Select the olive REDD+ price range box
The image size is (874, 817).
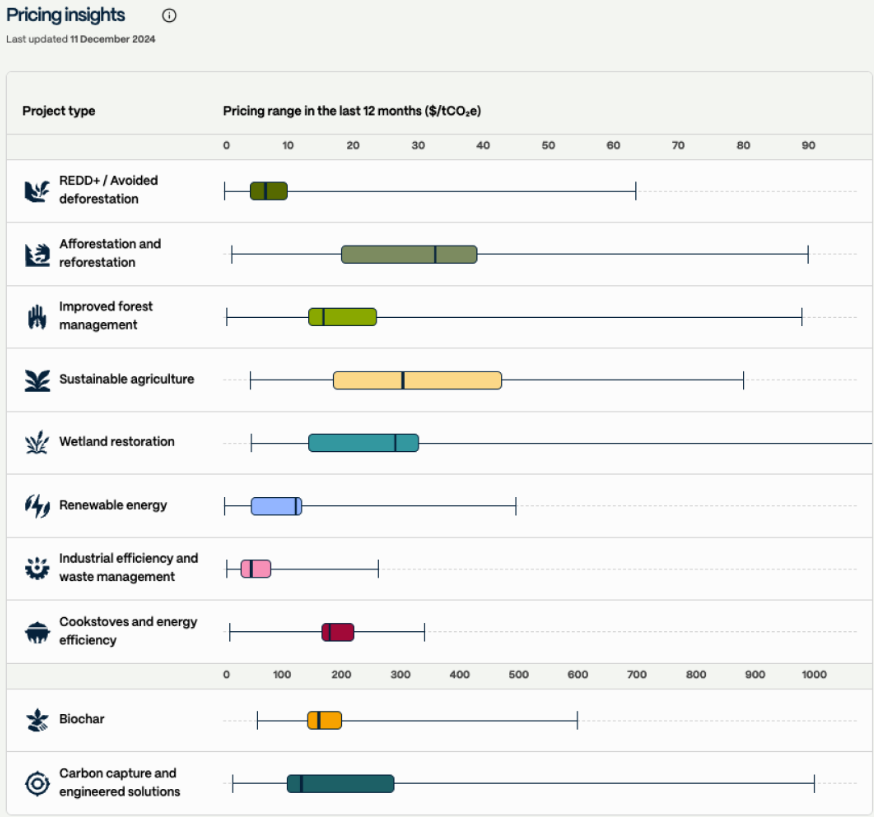tap(269, 191)
